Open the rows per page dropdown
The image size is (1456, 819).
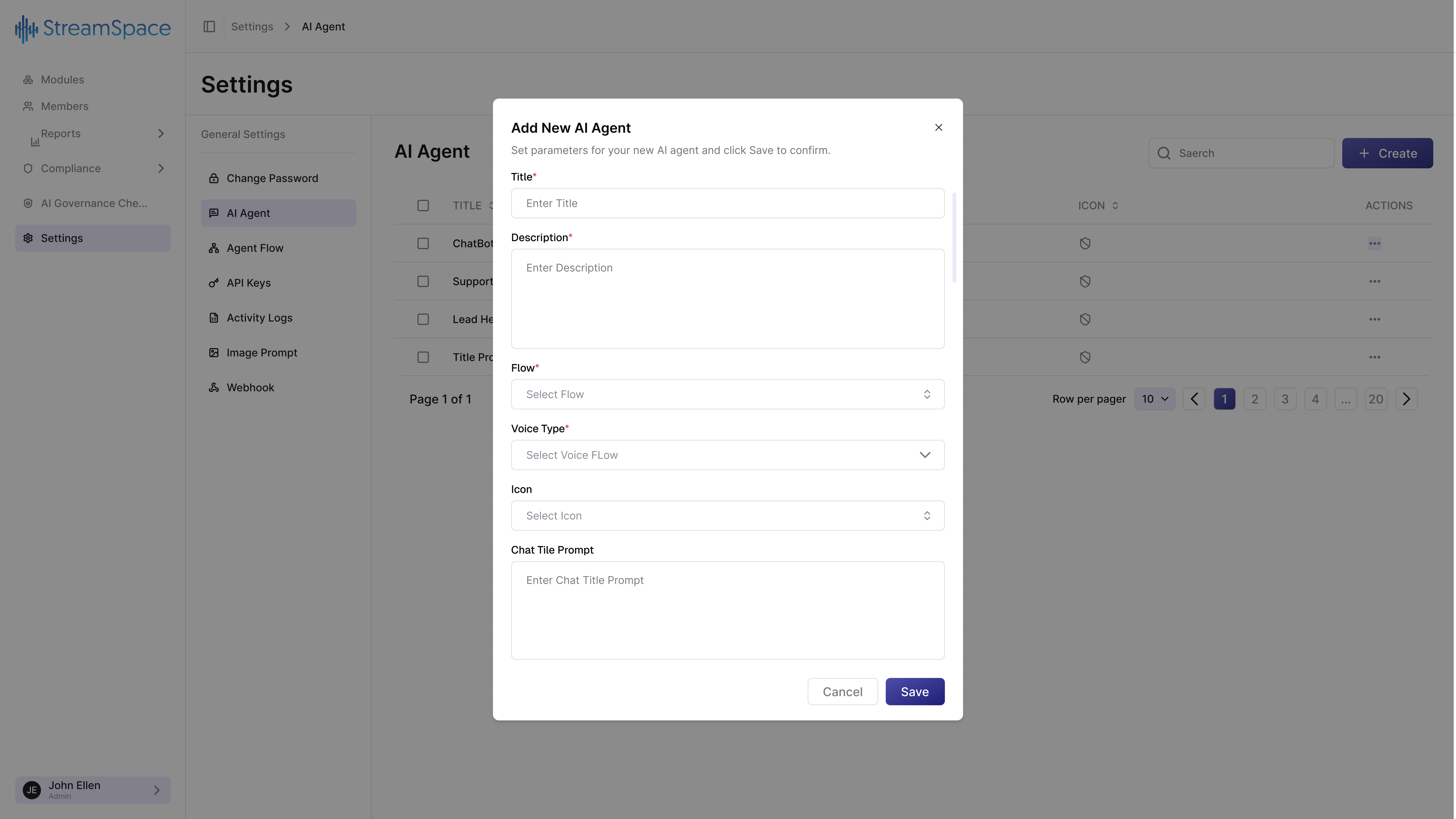point(1154,399)
